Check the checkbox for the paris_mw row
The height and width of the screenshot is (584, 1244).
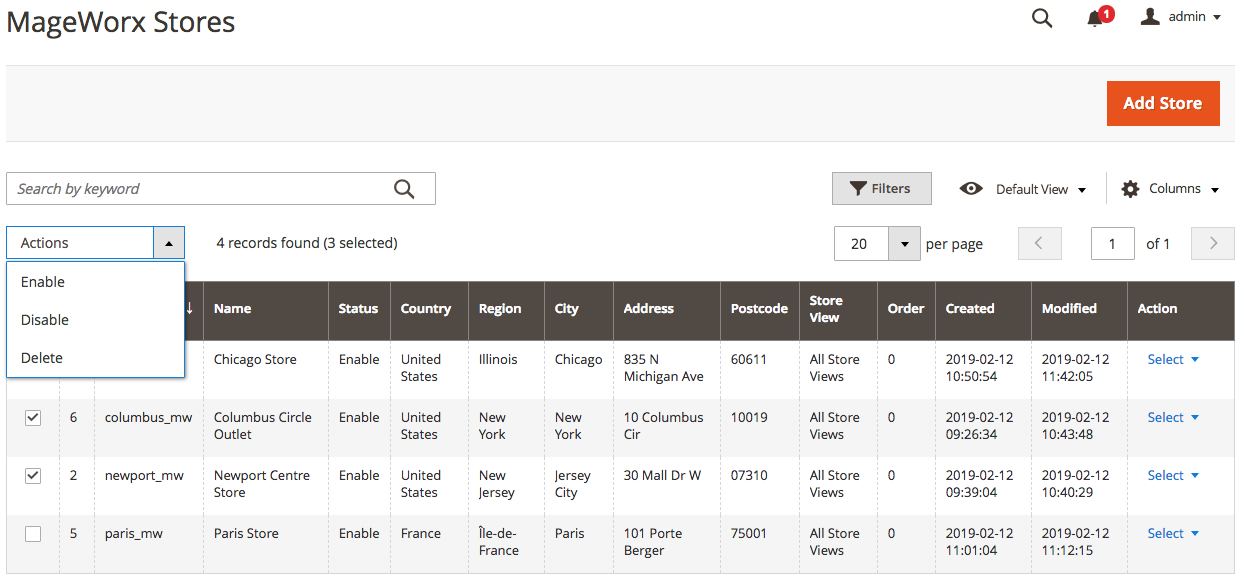point(33,534)
